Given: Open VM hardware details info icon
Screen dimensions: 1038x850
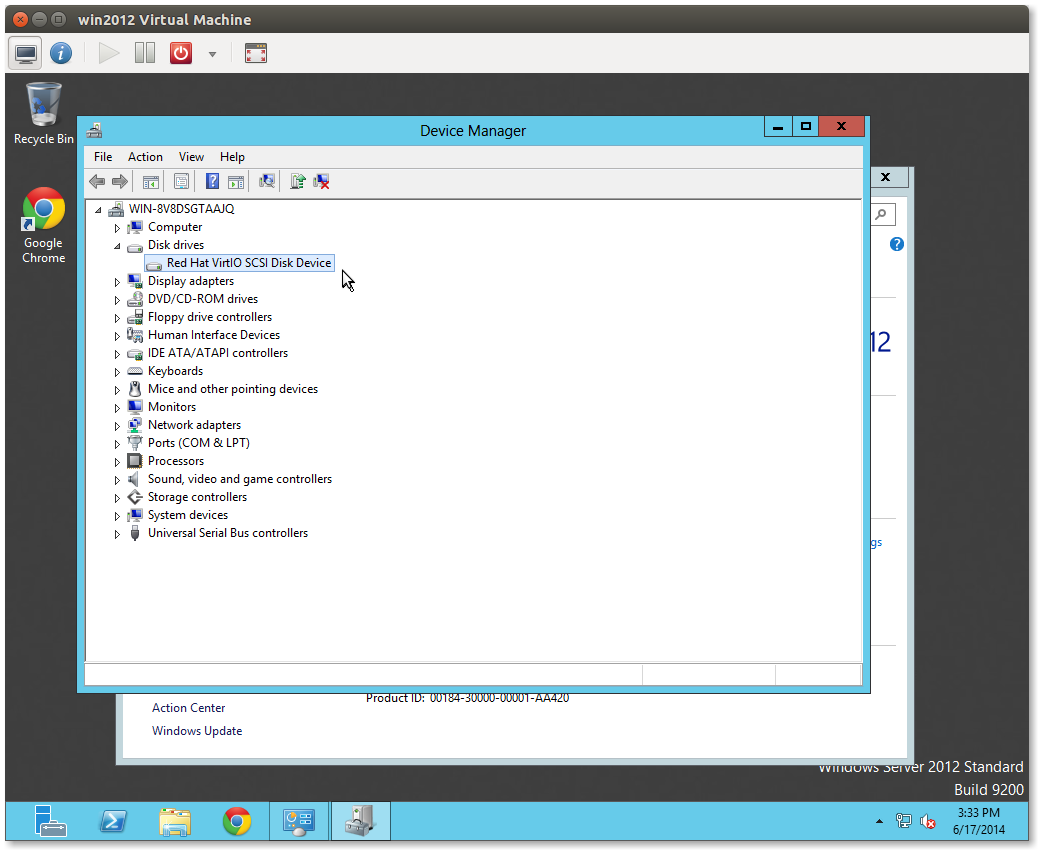Looking at the screenshot, I should pos(61,53).
